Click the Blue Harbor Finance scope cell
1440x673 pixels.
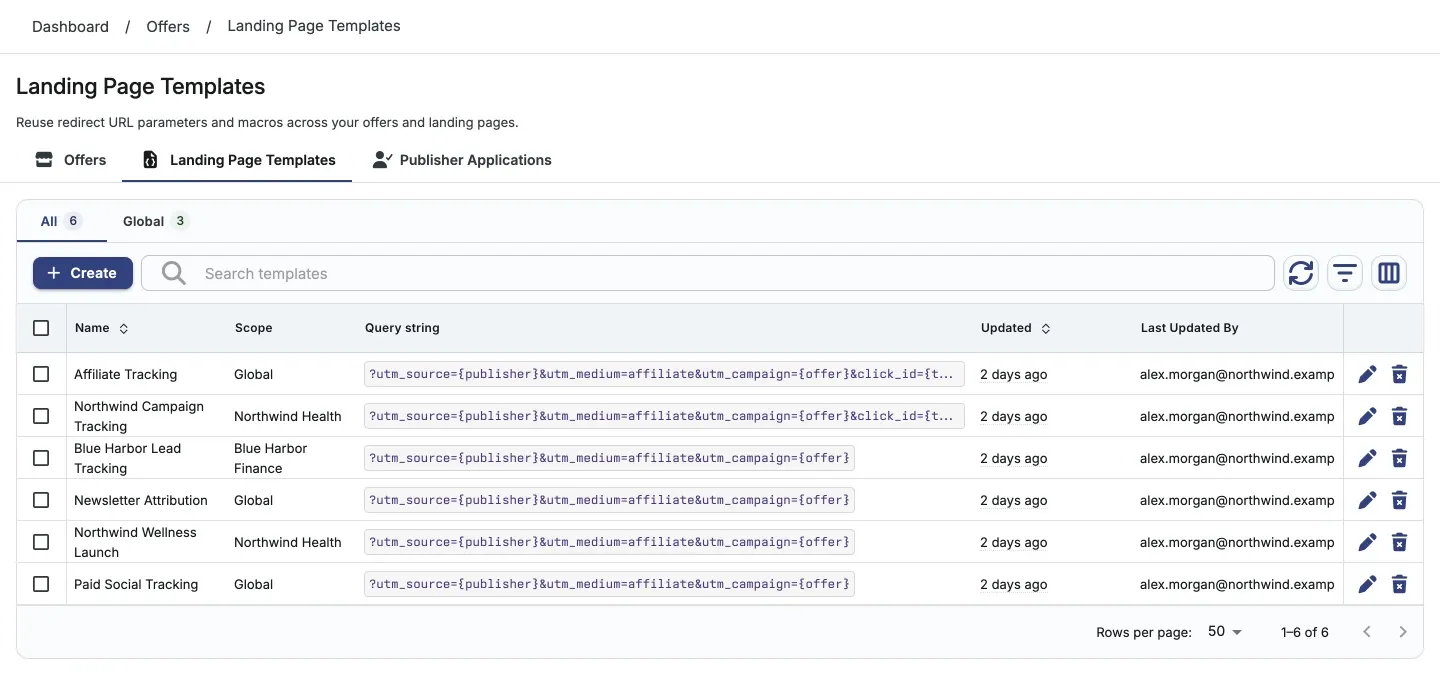[271, 458]
